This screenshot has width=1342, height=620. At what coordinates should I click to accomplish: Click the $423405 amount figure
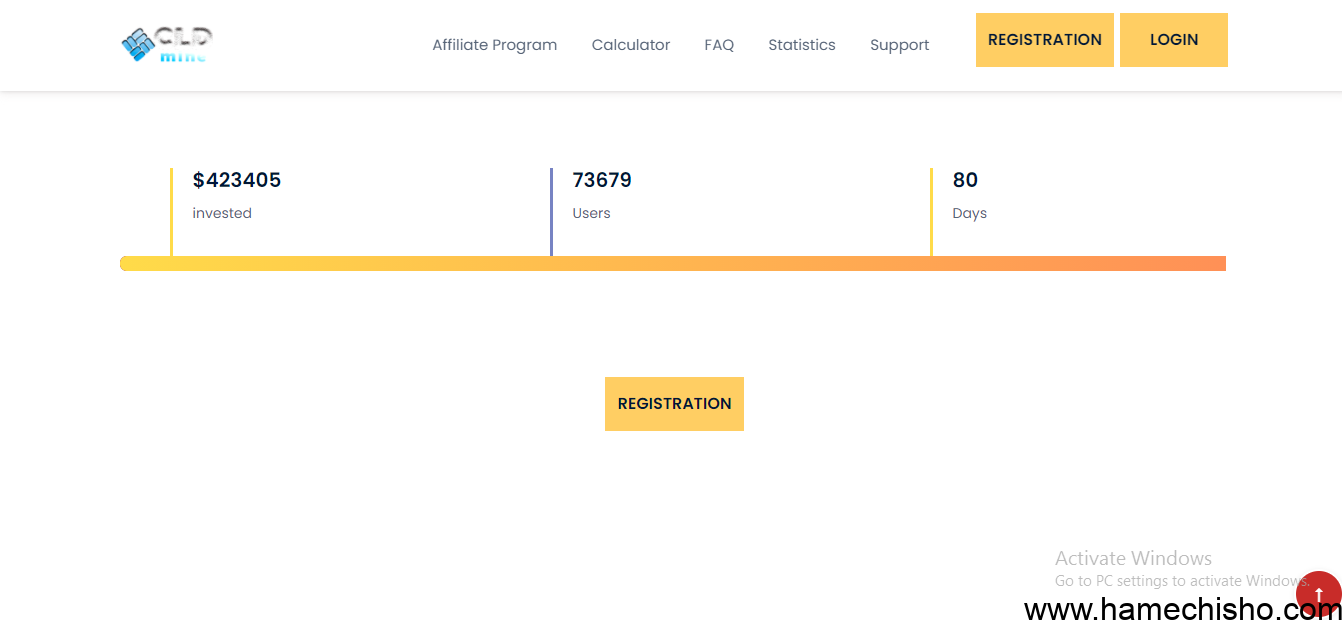click(237, 180)
